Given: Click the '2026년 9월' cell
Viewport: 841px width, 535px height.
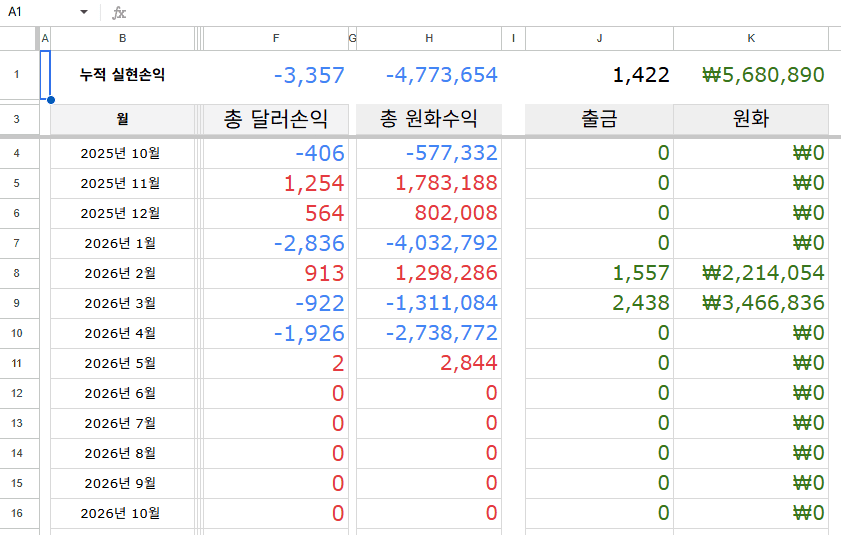Looking at the screenshot, I should pos(122,484).
